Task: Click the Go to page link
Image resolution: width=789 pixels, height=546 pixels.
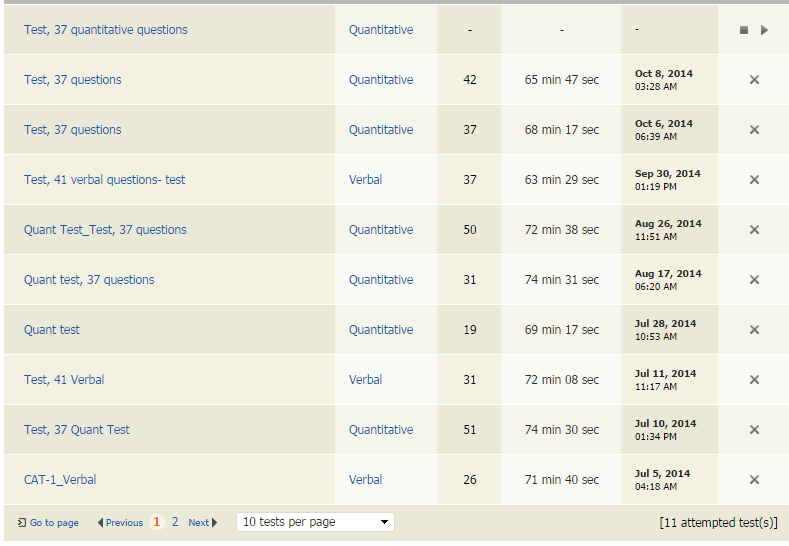Action: (x=49, y=522)
